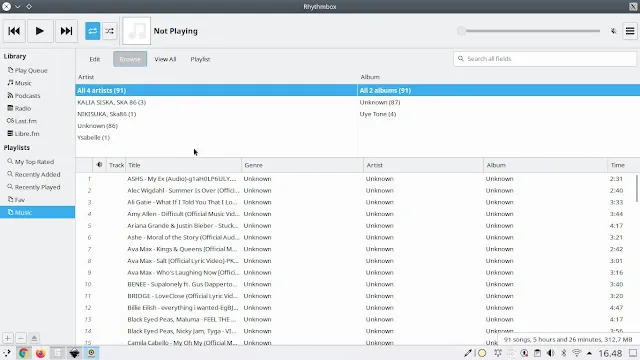The height and width of the screenshot is (360, 640).
Task: Filter by album Uye Tone (4)
Action: tap(499, 114)
